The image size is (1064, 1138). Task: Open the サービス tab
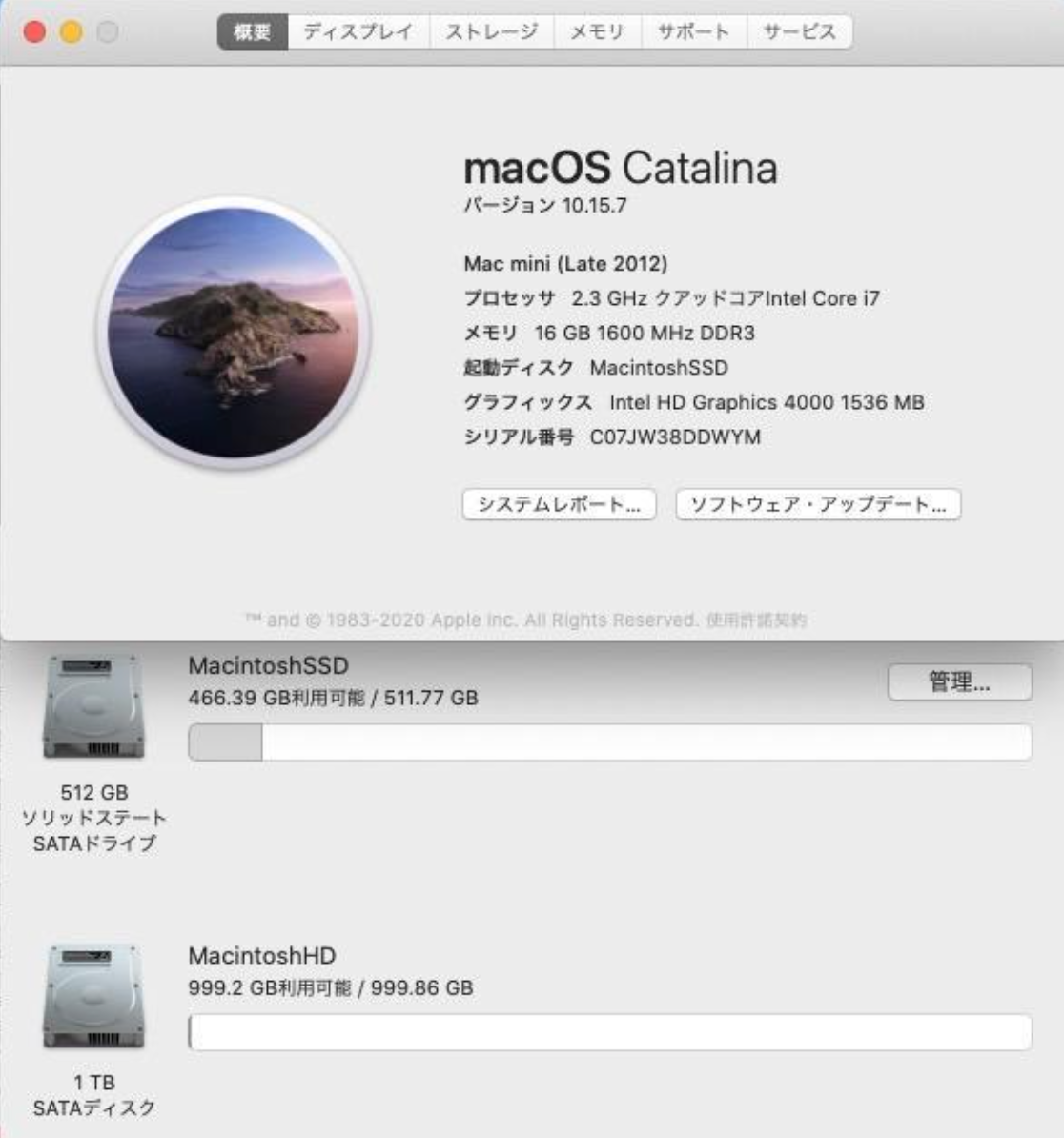coord(800,32)
